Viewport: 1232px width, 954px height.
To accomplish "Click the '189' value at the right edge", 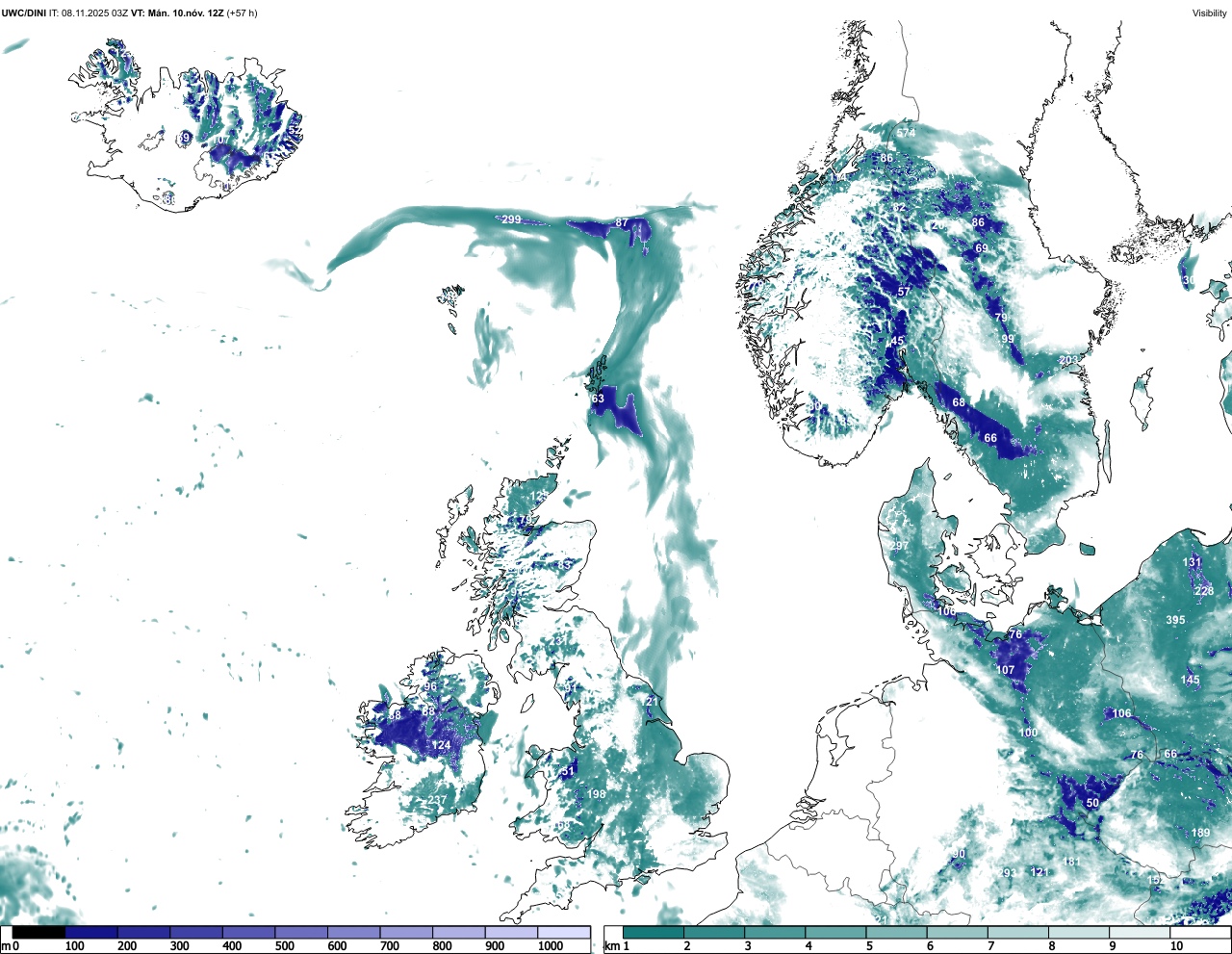I will pos(1200,833).
